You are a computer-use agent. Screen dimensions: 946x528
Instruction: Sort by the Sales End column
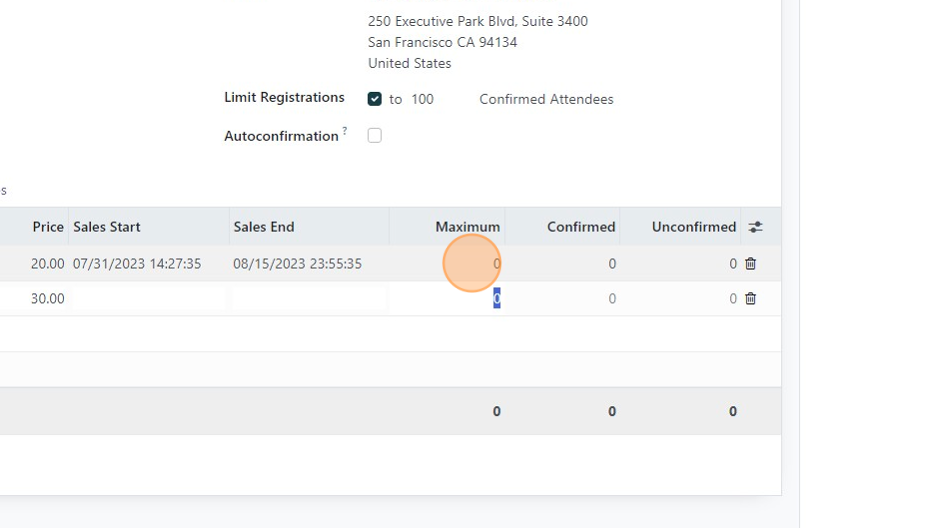264,227
